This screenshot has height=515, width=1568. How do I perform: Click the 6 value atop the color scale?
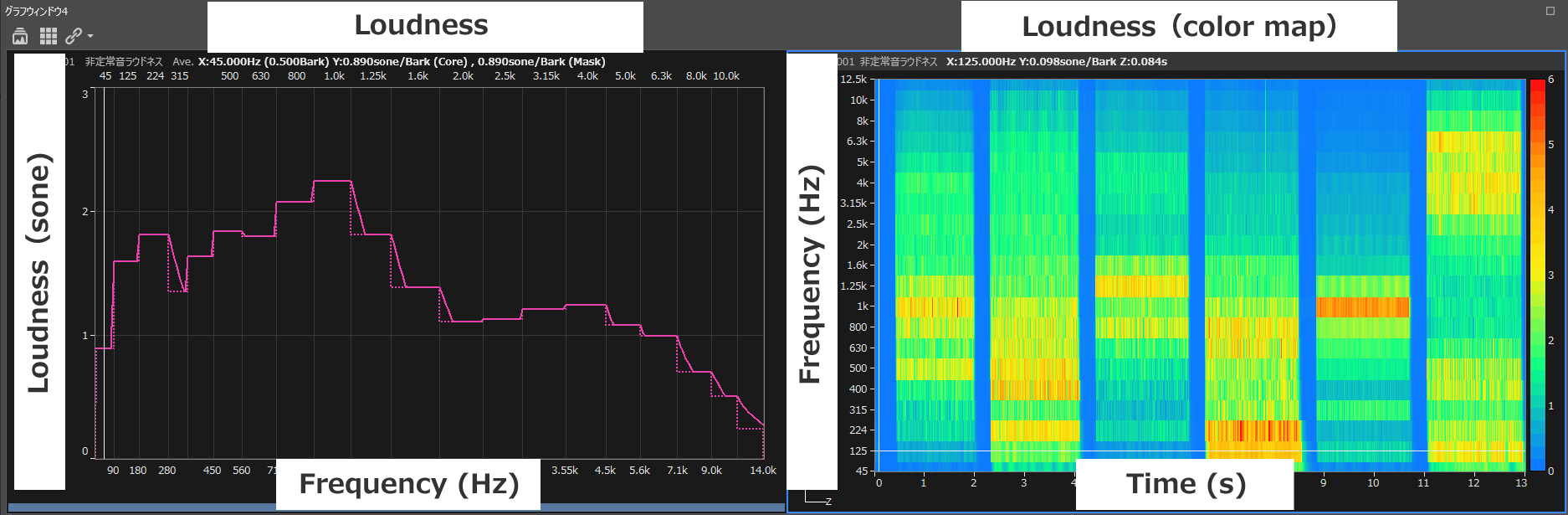(x=1550, y=80)
